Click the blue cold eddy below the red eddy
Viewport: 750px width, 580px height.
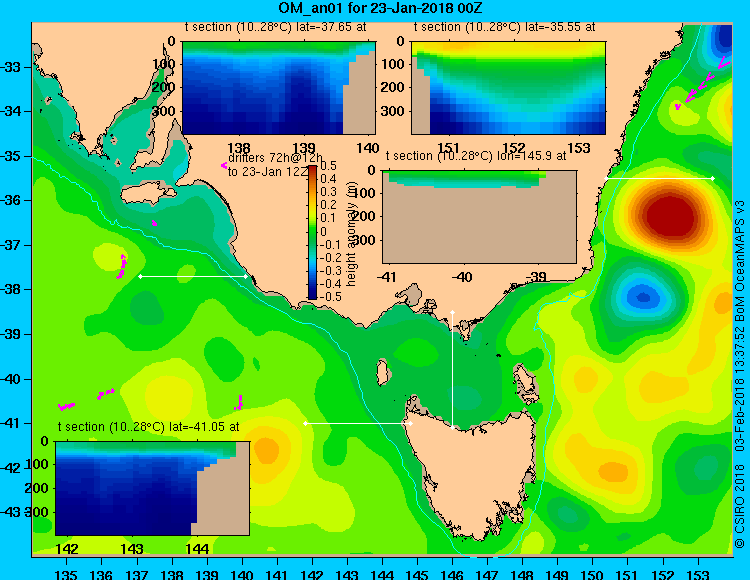pos(643,298)
